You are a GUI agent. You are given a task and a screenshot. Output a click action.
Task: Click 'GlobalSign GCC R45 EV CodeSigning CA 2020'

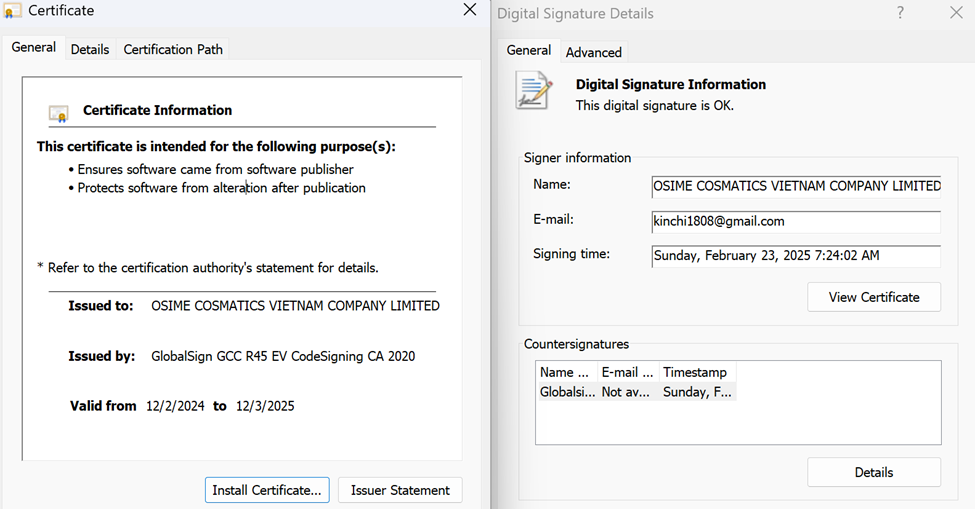pos(283,356)
